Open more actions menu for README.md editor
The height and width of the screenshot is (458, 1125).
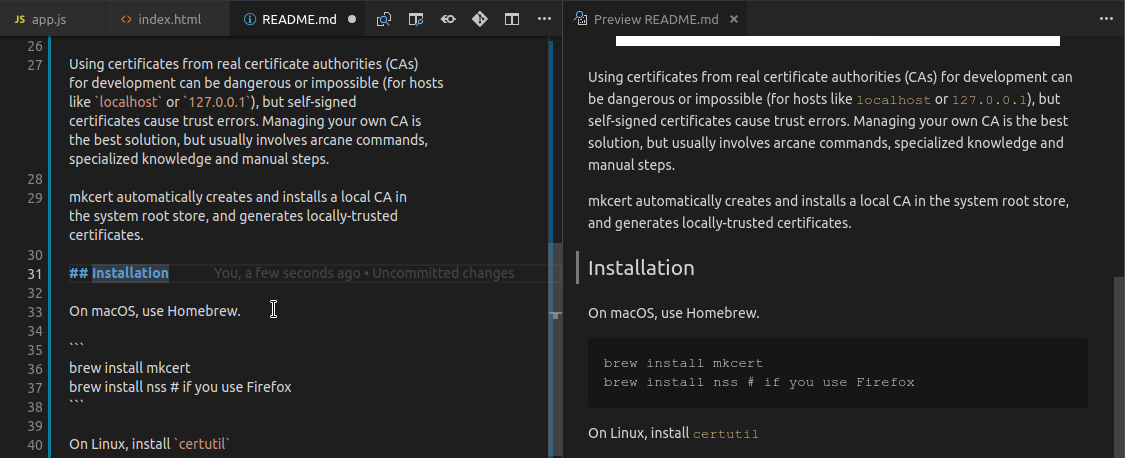[545, 19]
